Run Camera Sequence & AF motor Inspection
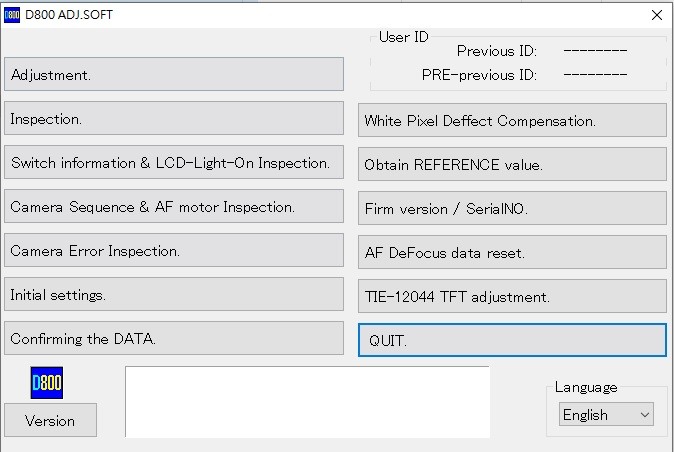 [x=174, y=206]
